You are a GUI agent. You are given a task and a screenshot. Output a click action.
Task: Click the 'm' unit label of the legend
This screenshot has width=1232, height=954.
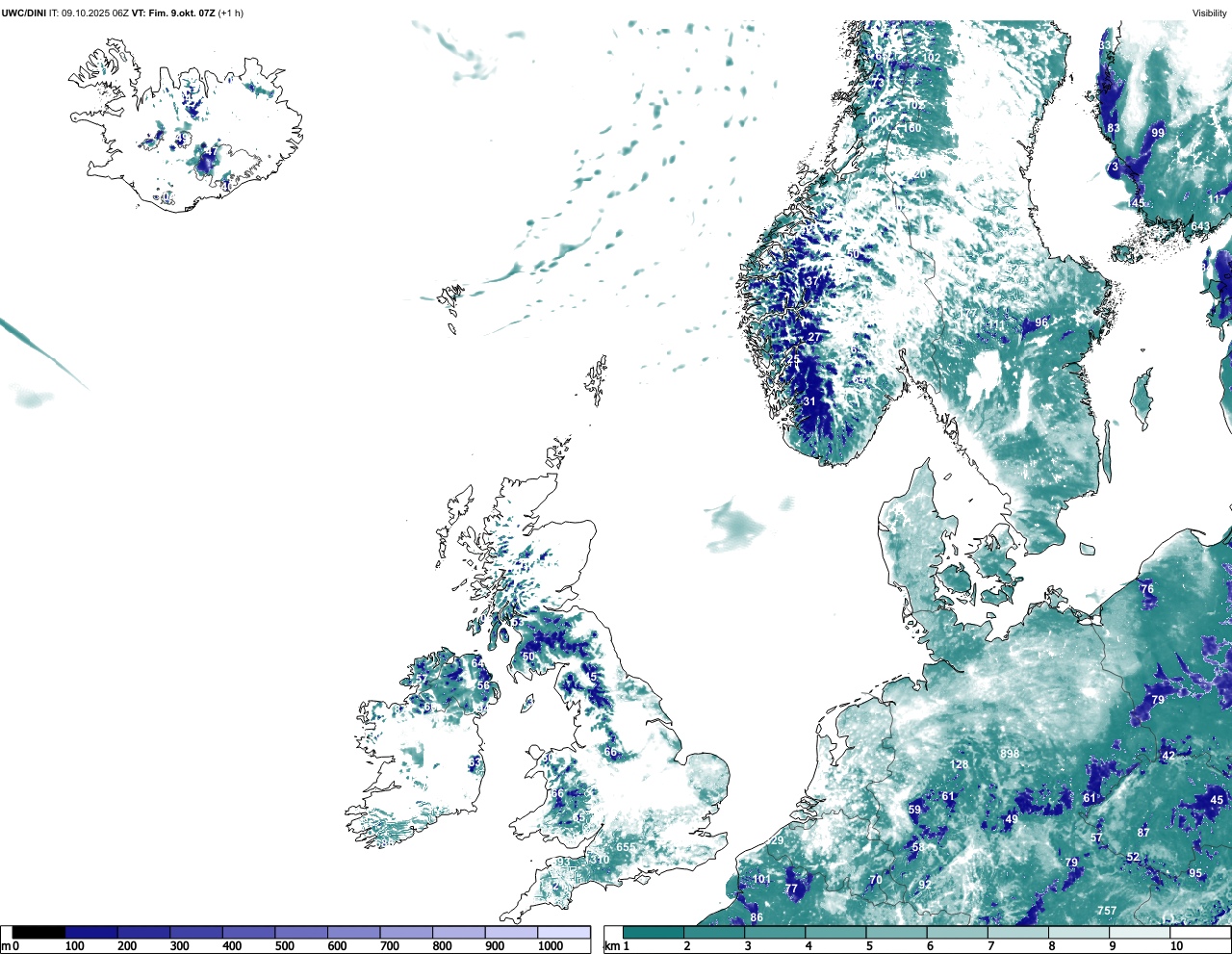[x=6, y=946]
